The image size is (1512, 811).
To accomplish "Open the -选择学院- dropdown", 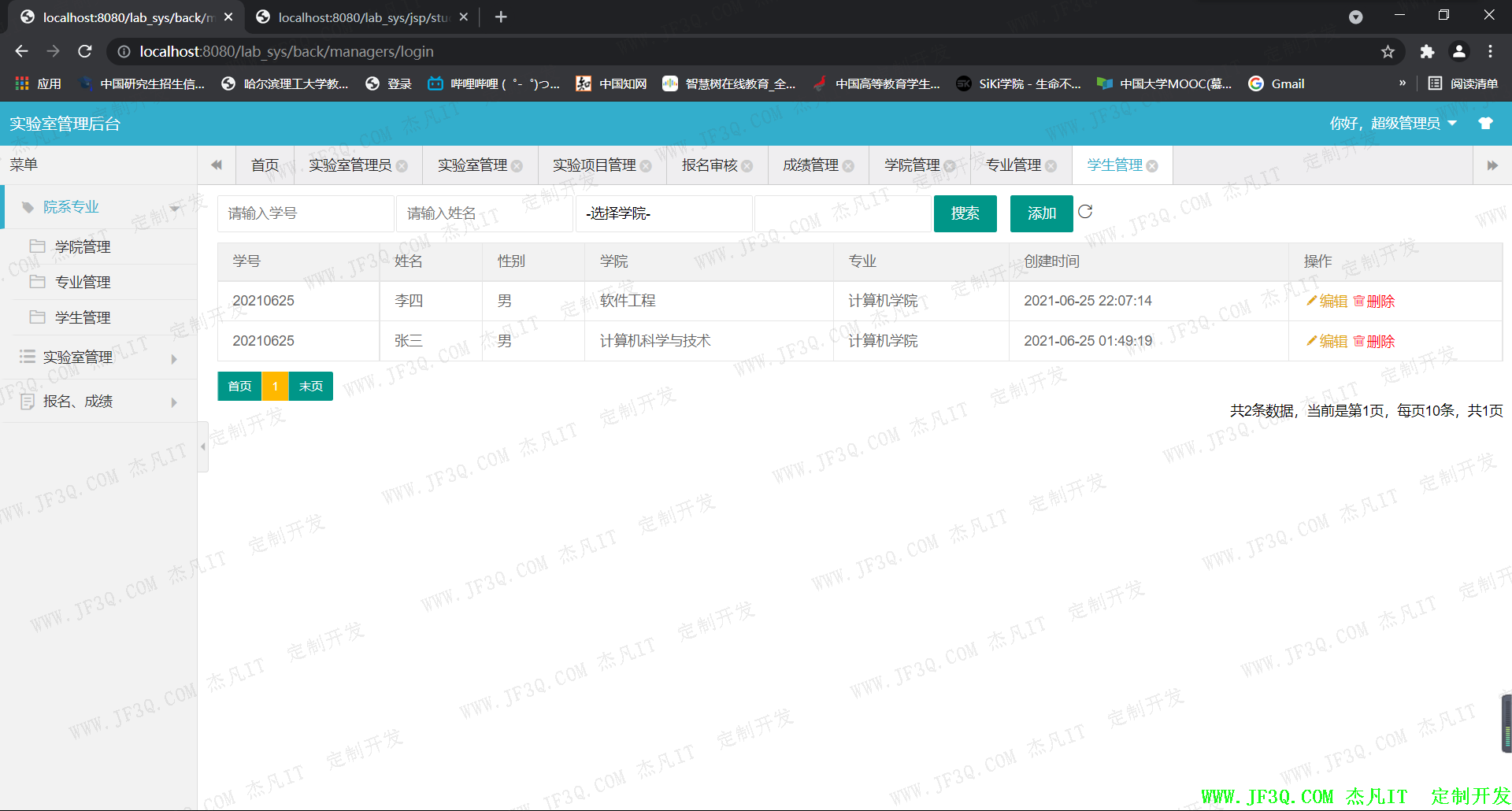I will [663, 213].
